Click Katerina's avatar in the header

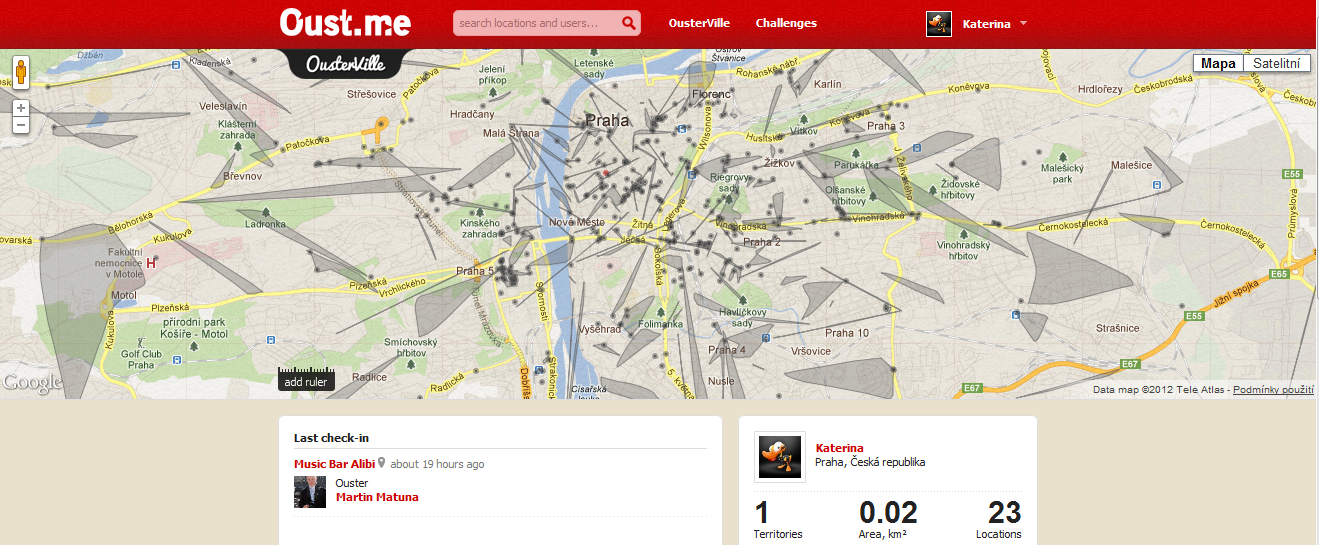click(939, 24)
